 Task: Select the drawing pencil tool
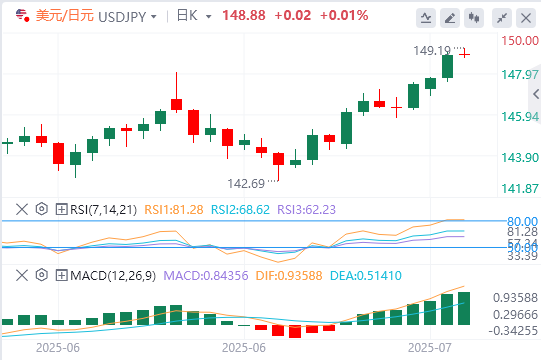pos(450,18)
